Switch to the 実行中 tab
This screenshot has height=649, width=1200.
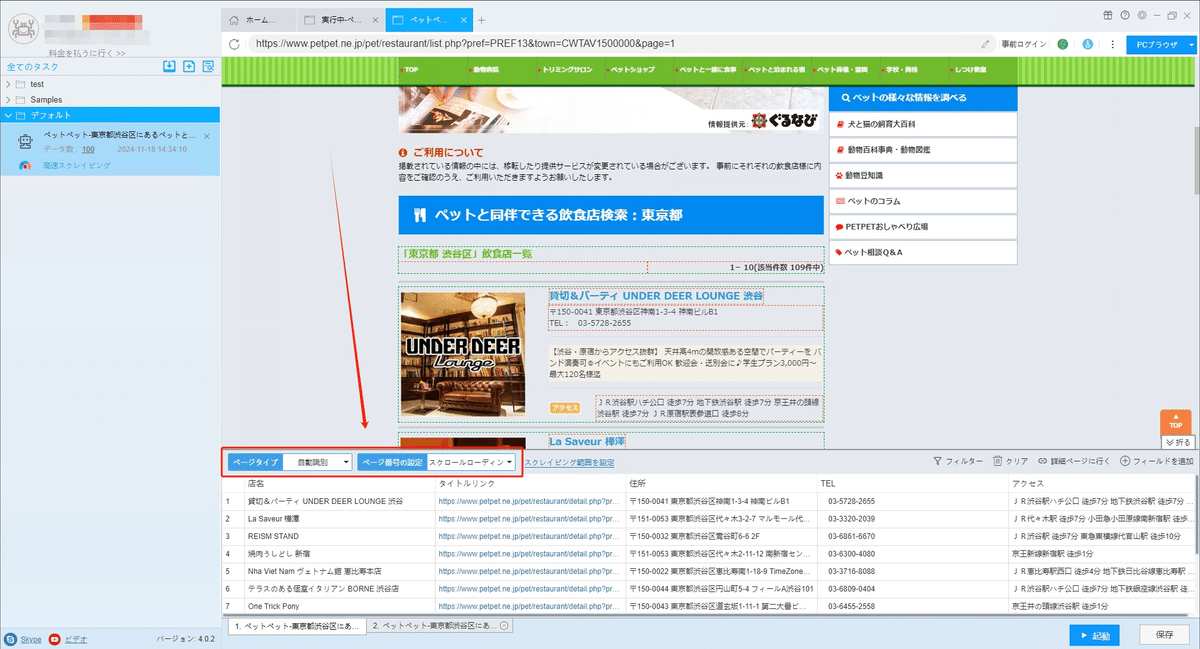coord(340,20)
